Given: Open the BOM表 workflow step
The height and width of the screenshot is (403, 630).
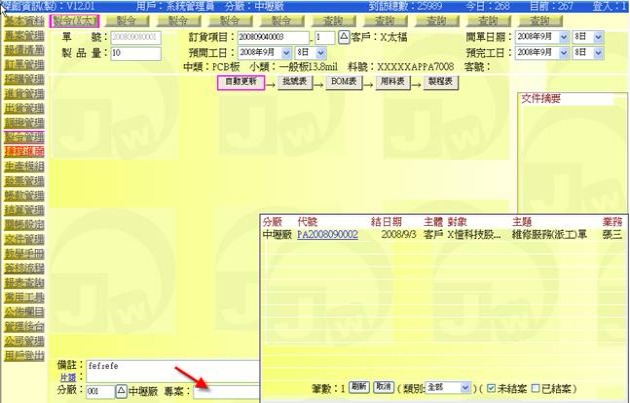Looking at the screenshot, I should pyautogui.click(x=344, y=83).
